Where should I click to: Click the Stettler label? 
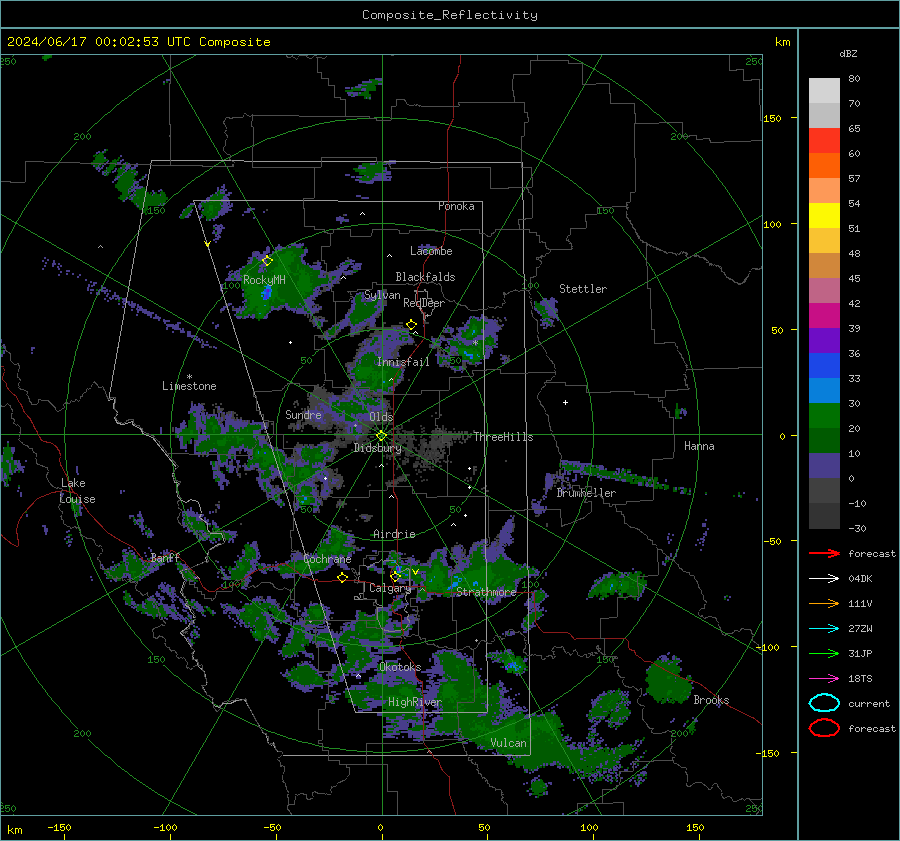[x=583, y=289]
